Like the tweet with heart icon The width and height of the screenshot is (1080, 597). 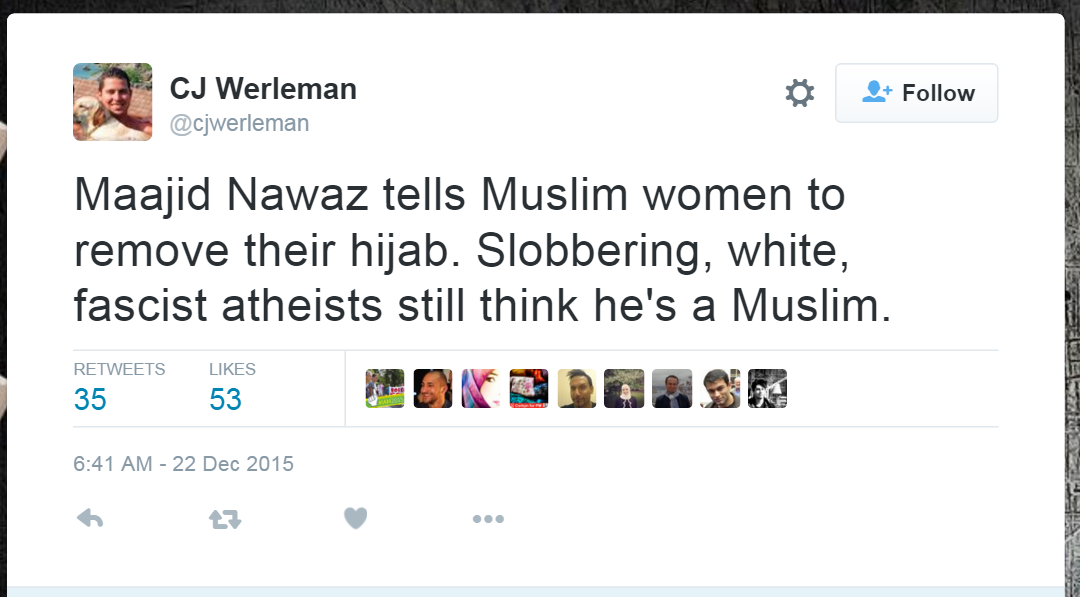tap(355, 518)
